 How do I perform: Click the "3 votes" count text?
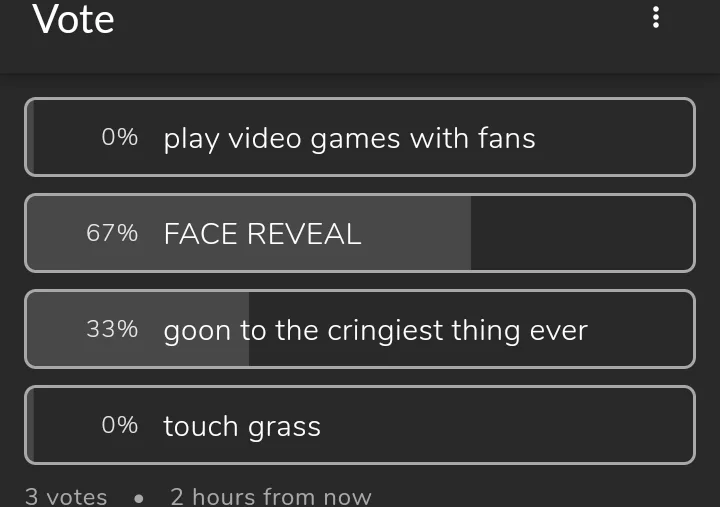click(66, 496)
